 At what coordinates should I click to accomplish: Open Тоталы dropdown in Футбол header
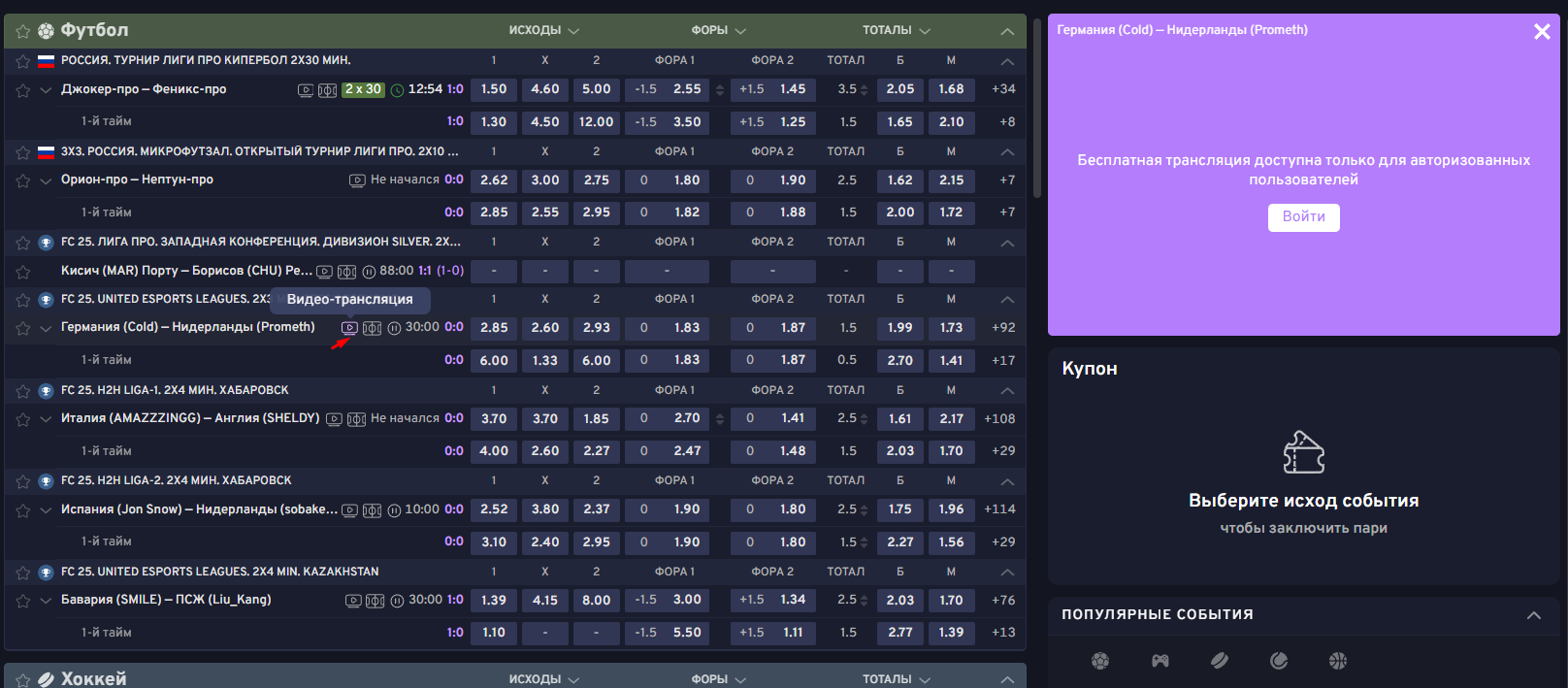(x=897, y=30)
